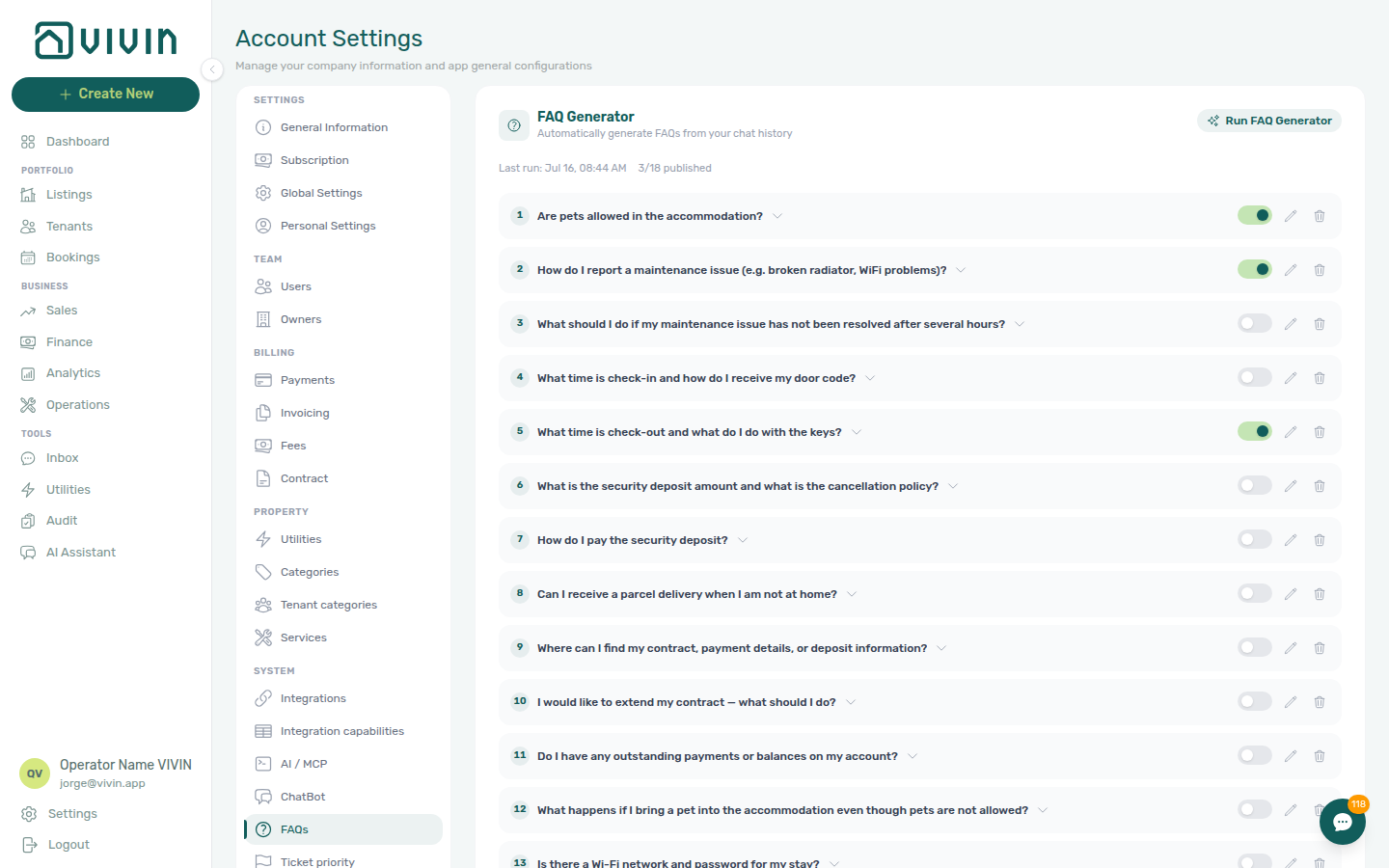Viewport: 1389px width, 868px height.
Task: Edit the maintenance issue report question
Action: click(1291, 270)
